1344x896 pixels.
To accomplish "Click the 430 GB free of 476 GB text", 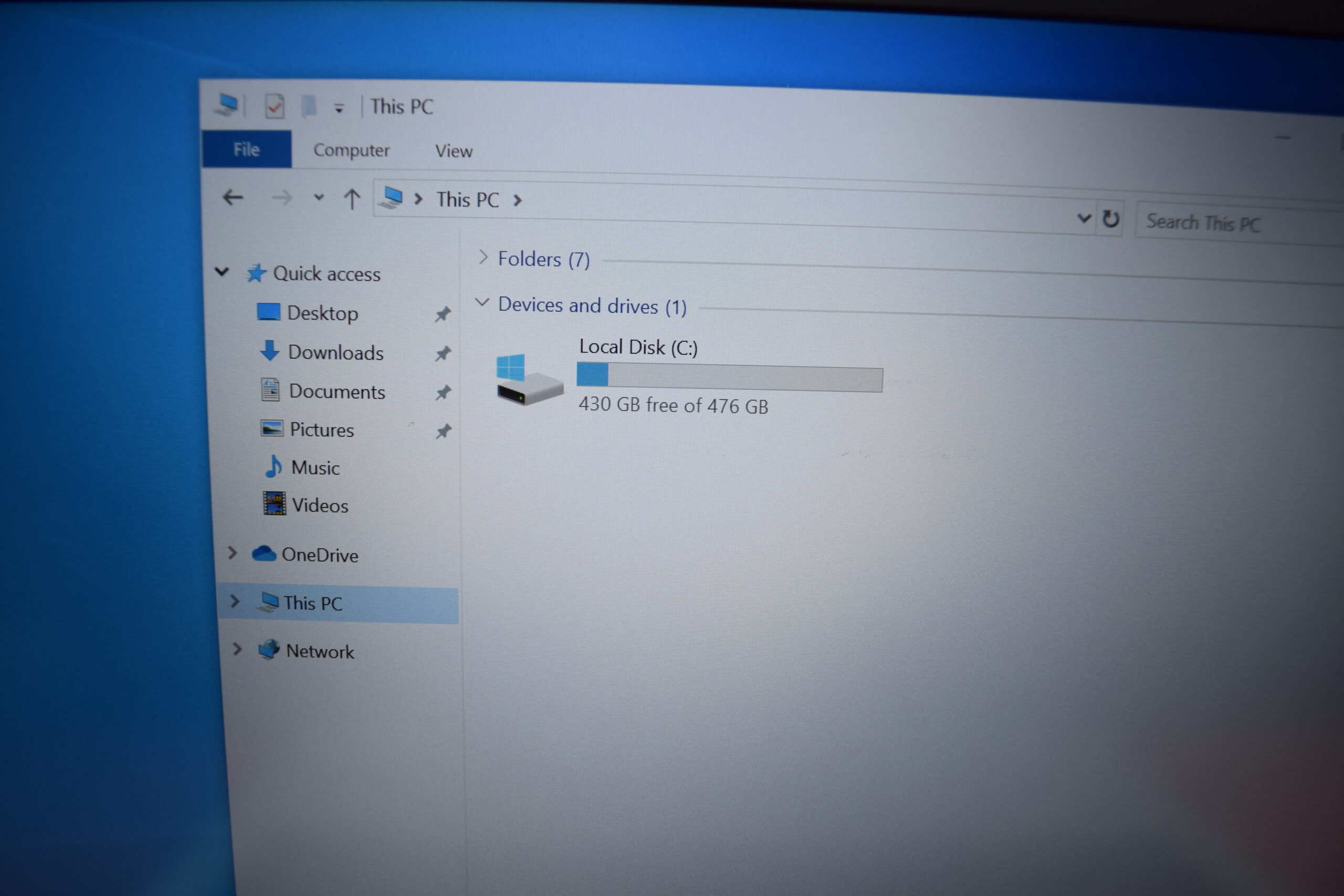I will pyautogui.click(x=673, y=405).
